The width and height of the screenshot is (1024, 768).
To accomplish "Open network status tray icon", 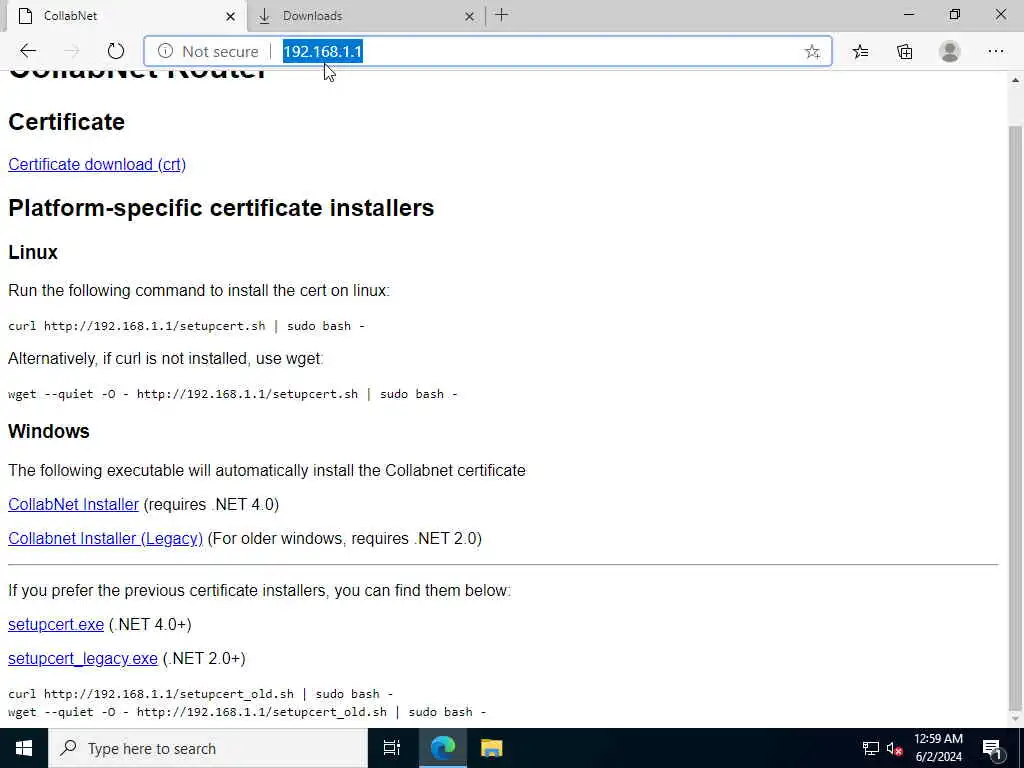I will 871,748.
